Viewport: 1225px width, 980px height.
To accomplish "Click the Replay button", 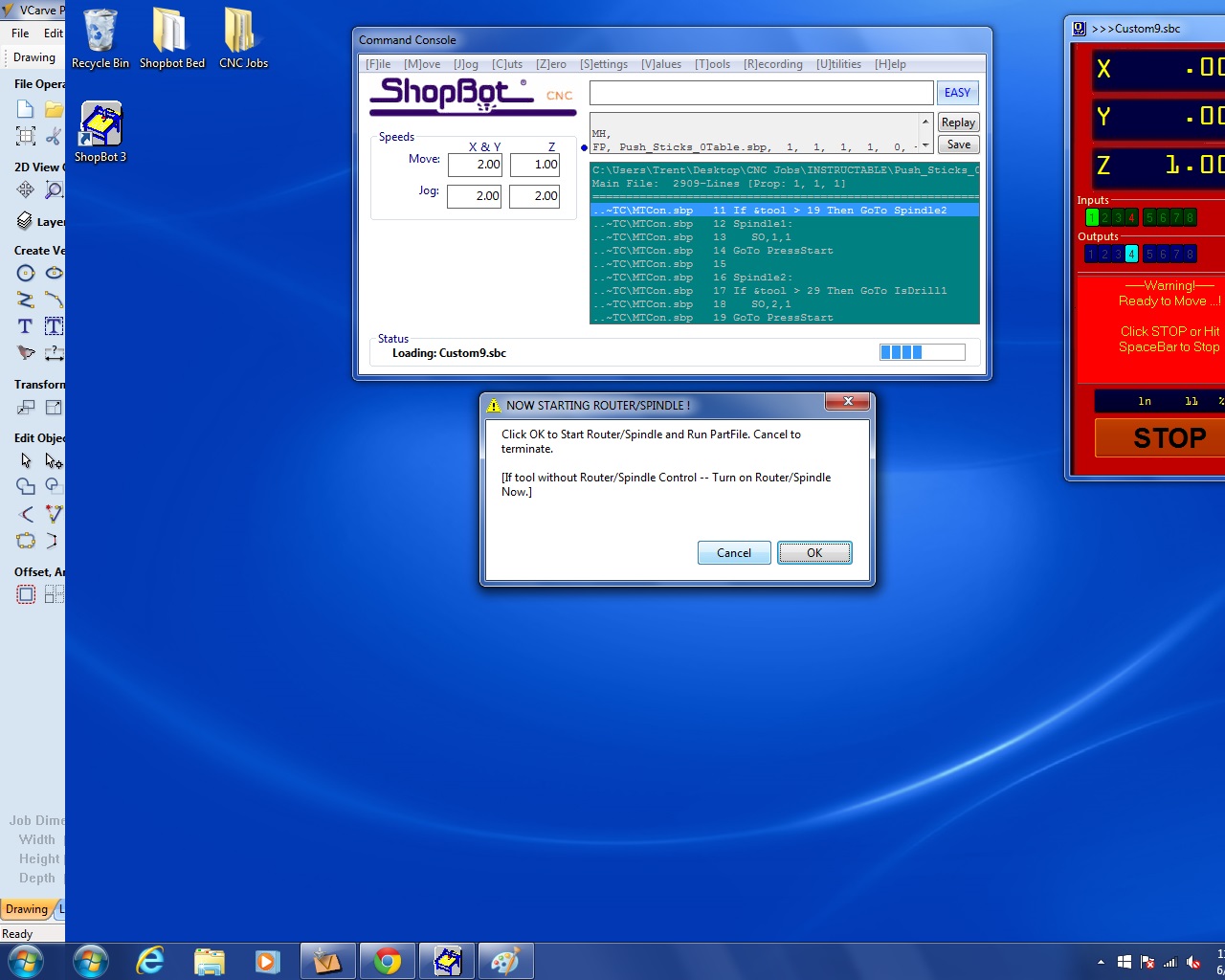I will click(958, 122).
